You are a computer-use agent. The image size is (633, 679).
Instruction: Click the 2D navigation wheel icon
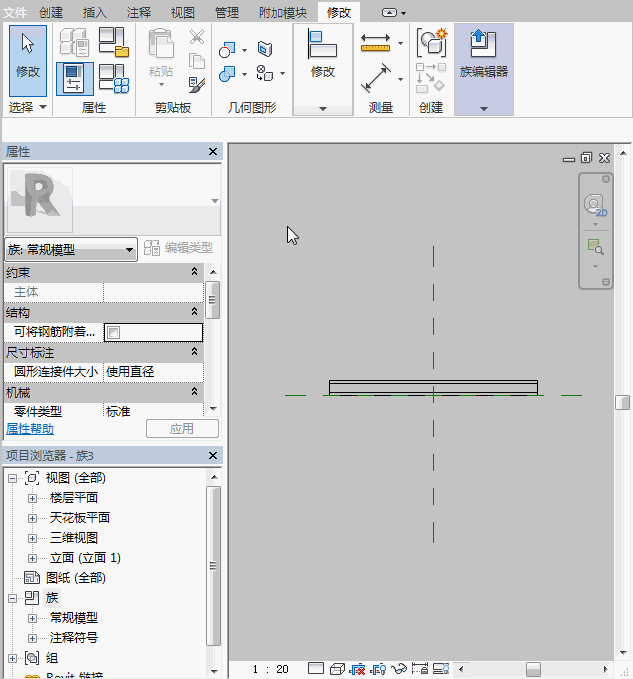pyautogui.click(x=595, y=206)
